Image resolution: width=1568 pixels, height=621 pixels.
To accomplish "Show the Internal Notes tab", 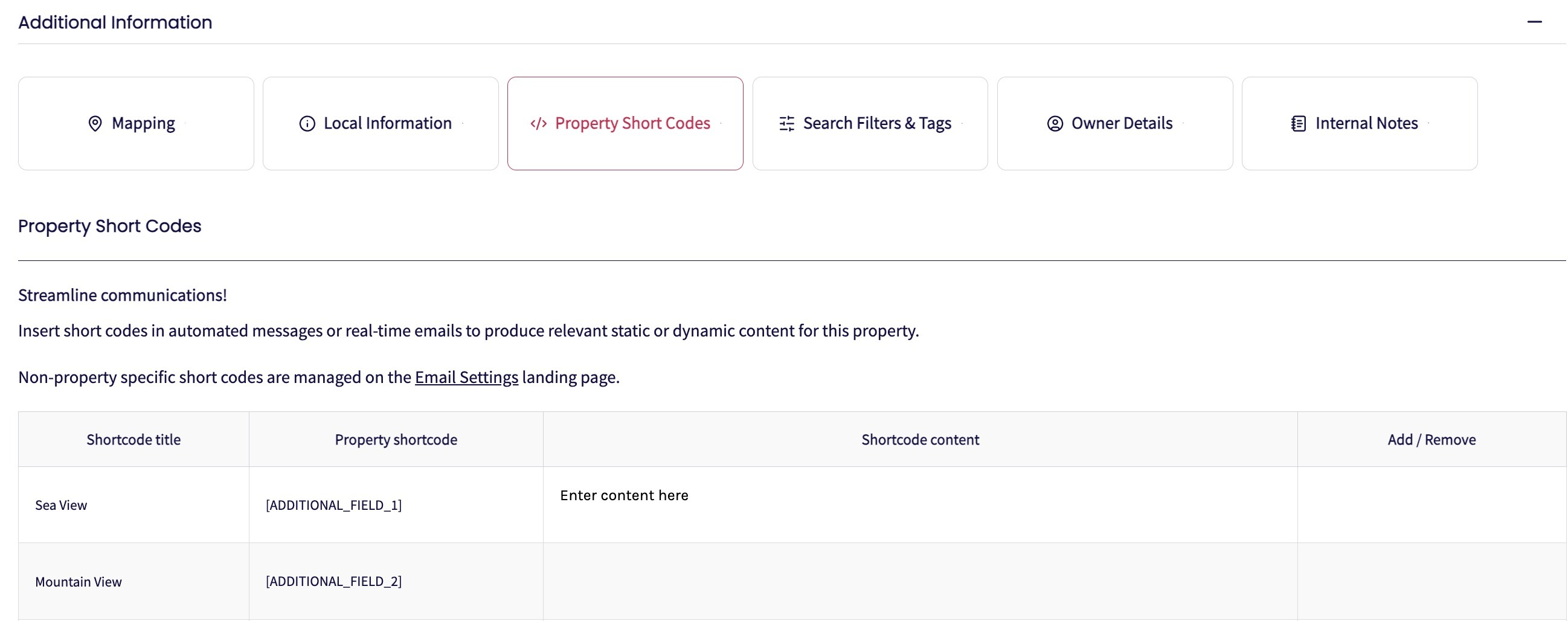I will point(1360,124).
